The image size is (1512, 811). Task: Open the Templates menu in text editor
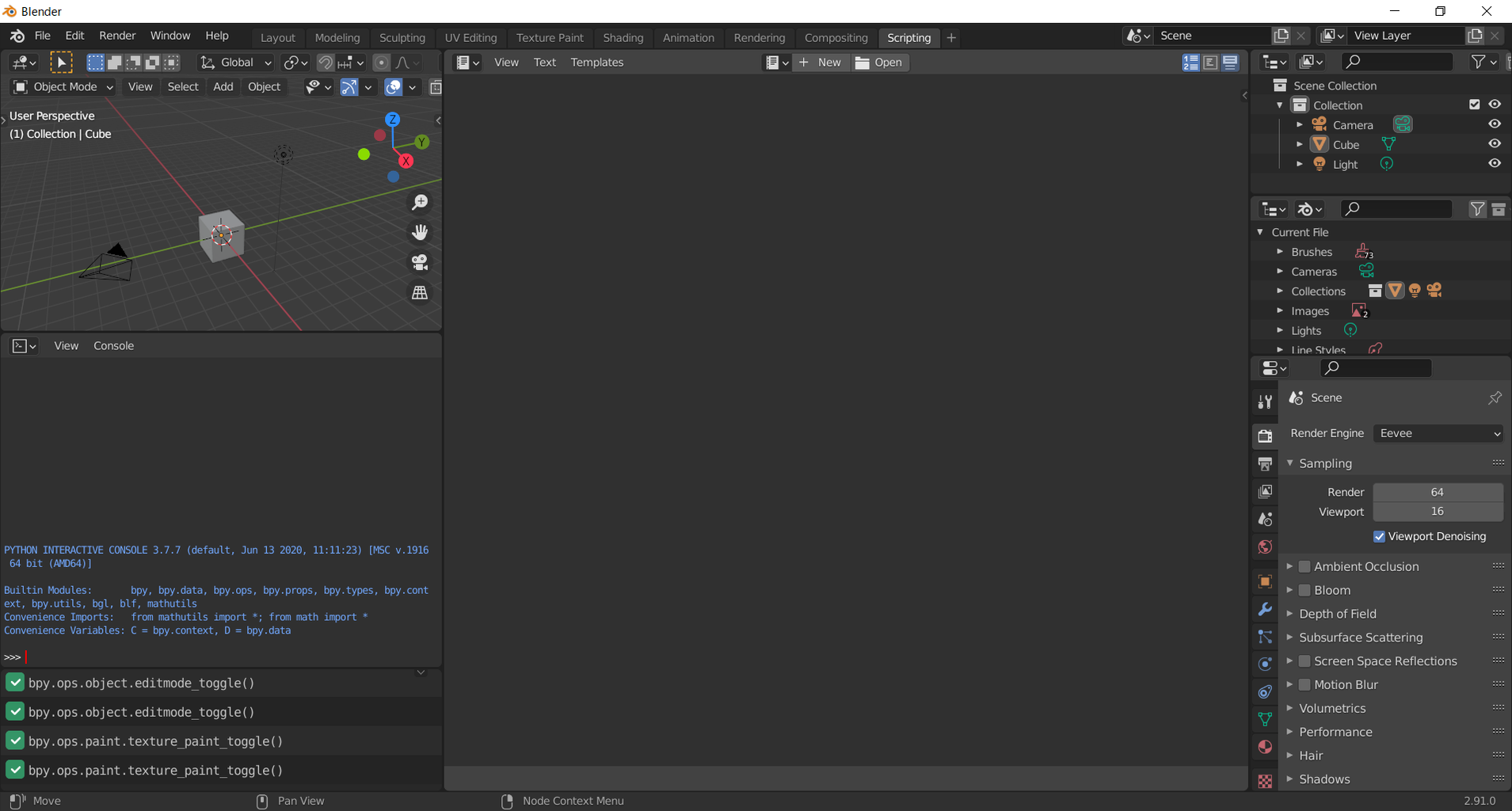pyautogui.click(x=596, y=63)
